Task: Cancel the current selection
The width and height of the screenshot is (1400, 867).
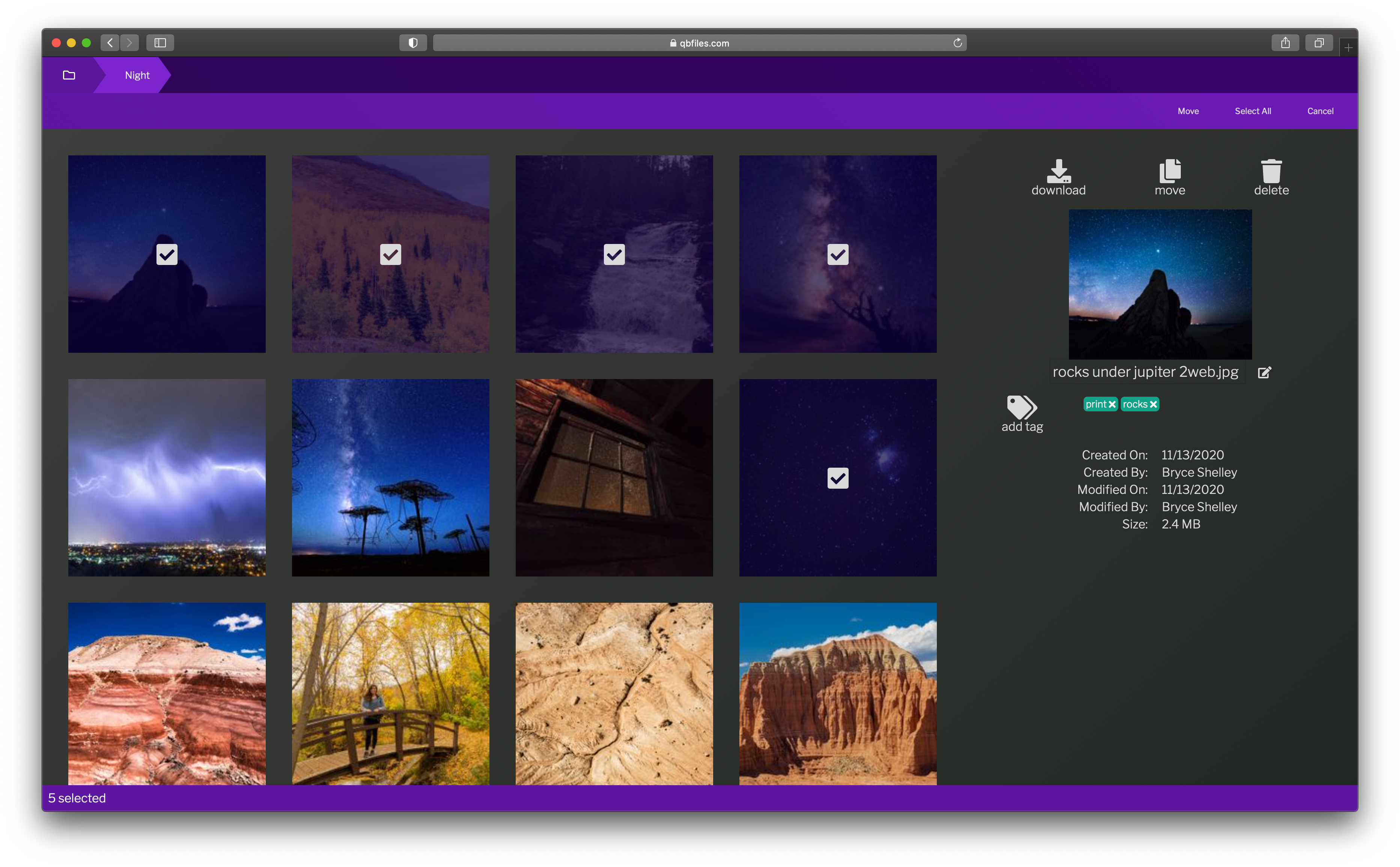Action: [x=1320, y=111]
